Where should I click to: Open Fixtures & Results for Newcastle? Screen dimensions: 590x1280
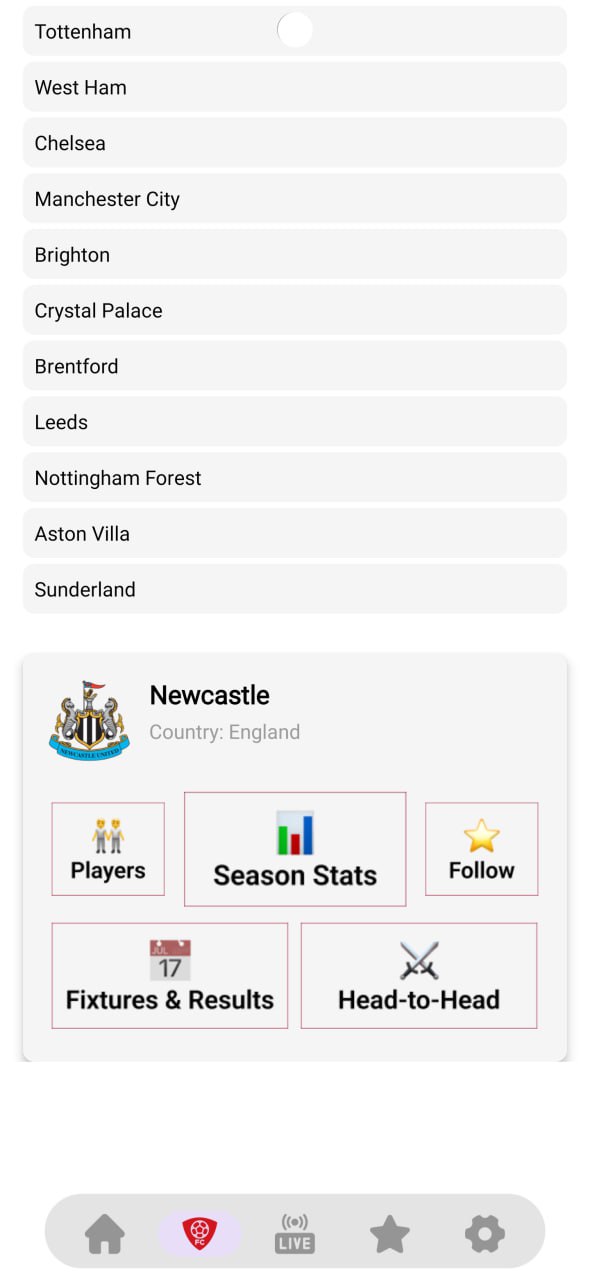pyautogui.click(x=169, y=976)
